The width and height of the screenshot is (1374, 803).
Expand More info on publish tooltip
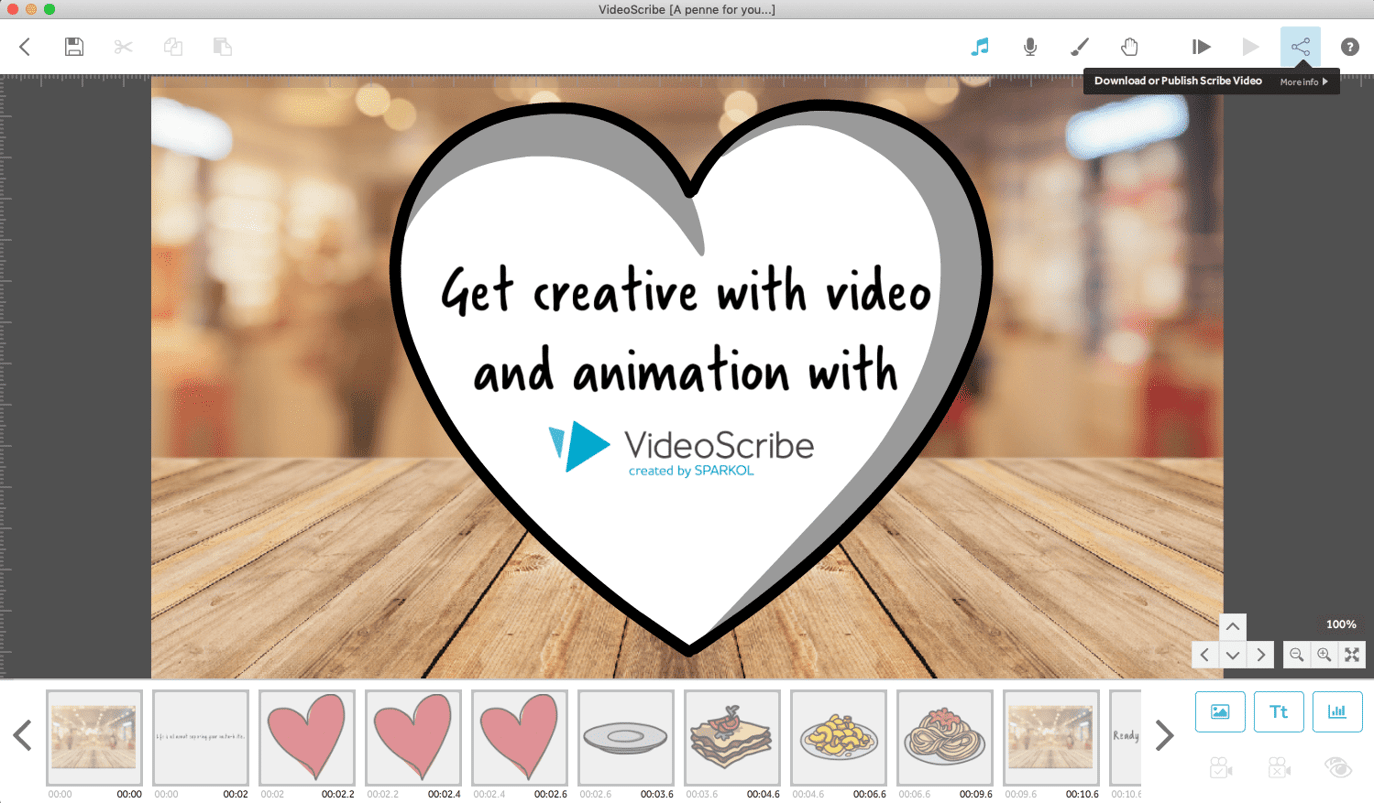tap(1305, 81)
